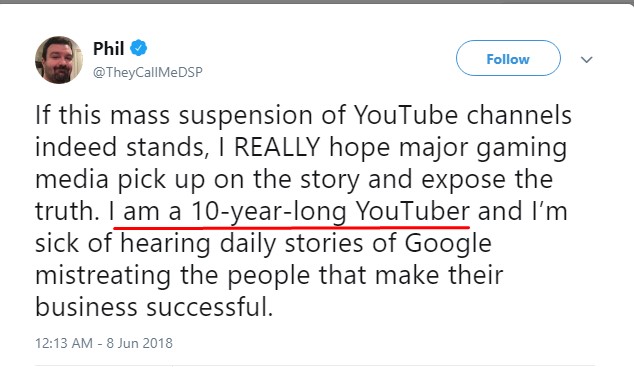This screenshot has height=367, width=634.
Task: Open the tweet permalink timestamp 12:13 AM
Action: 63,343
